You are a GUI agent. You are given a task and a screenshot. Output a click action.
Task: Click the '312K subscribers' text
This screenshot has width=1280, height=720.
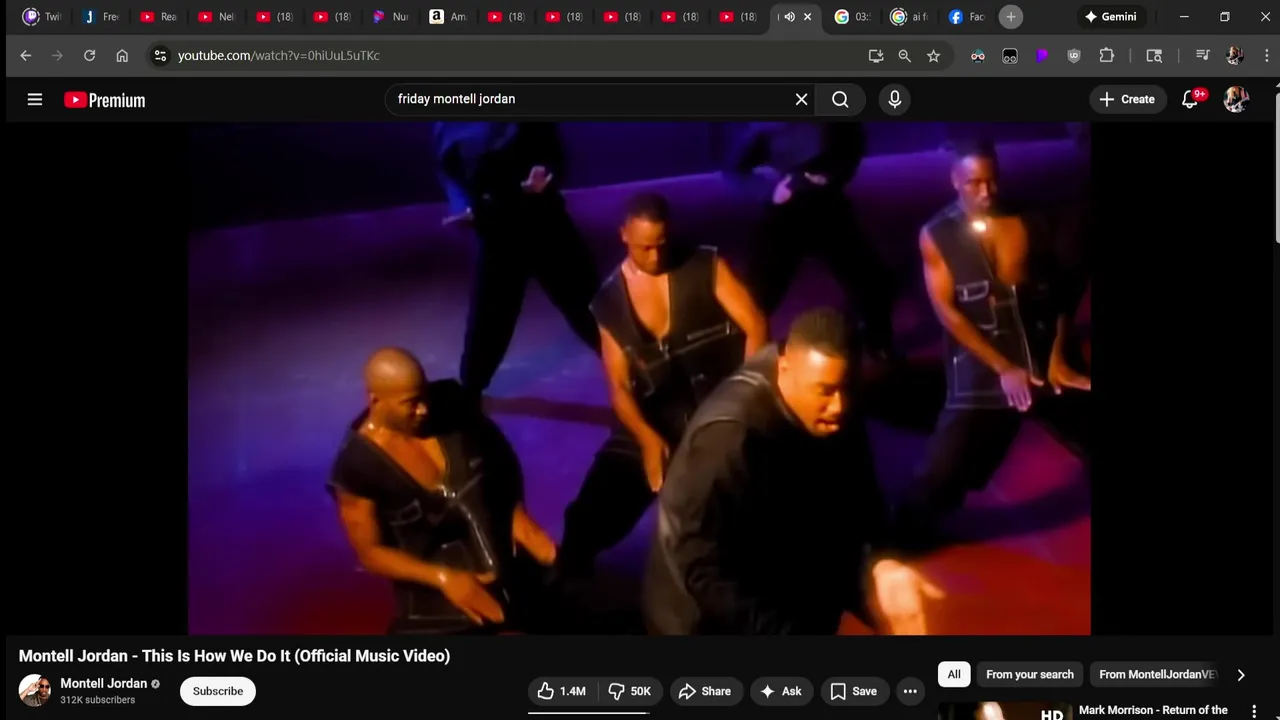[x=98, y=700]
